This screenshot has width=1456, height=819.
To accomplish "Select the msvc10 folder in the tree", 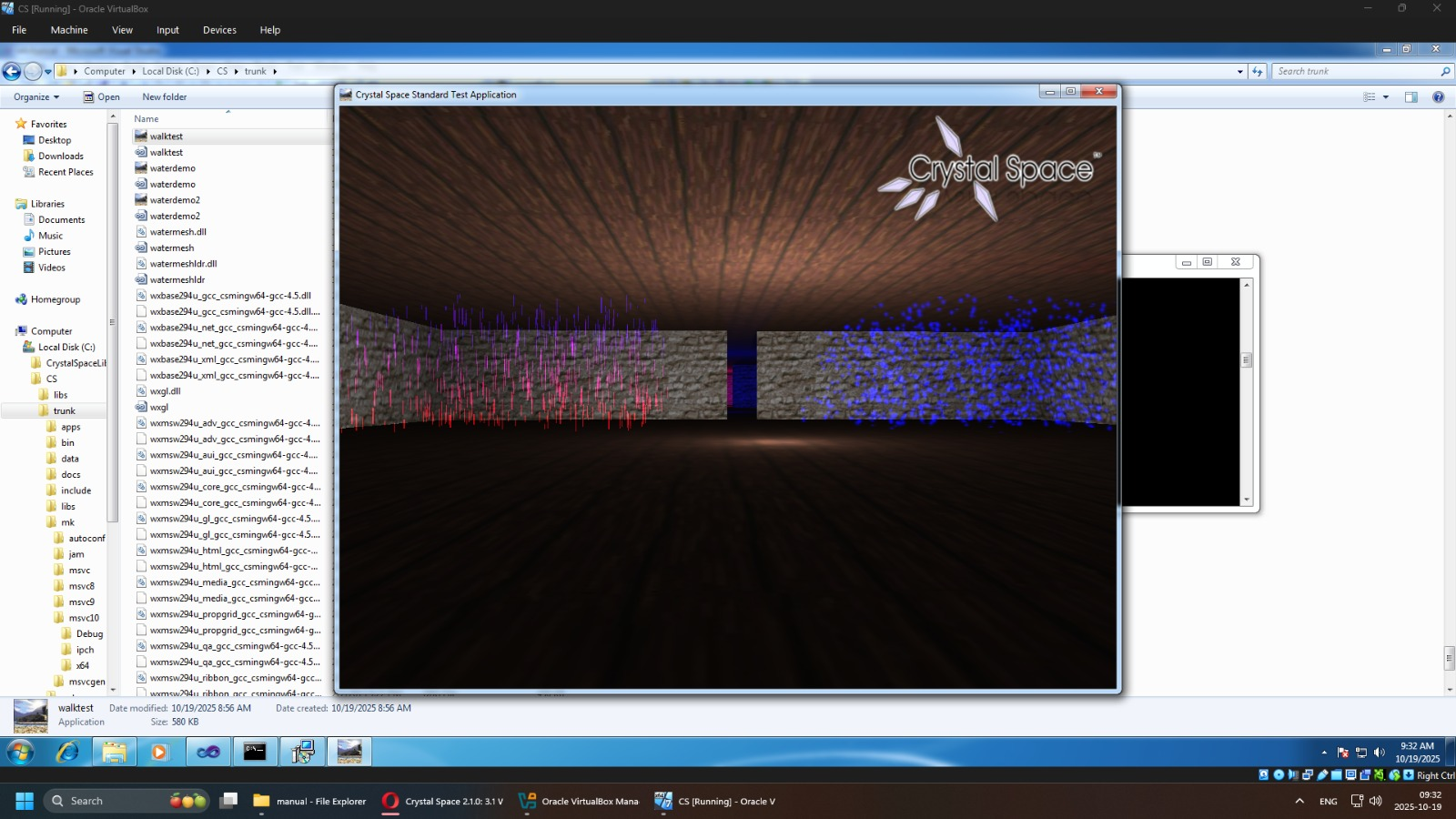I will coord(84,618).
